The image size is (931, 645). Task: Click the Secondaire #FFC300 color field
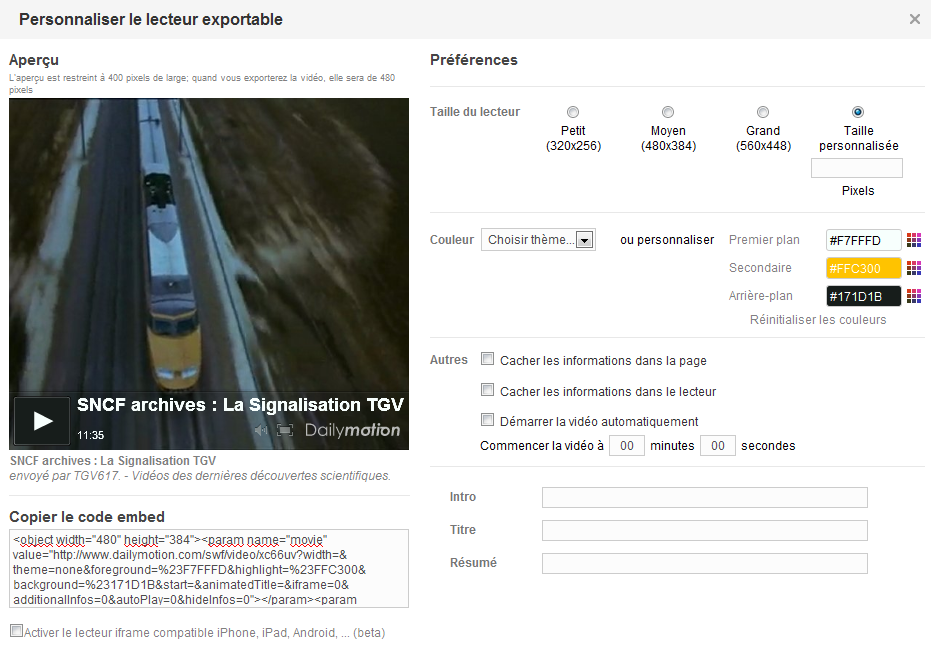tap(863, 268)
